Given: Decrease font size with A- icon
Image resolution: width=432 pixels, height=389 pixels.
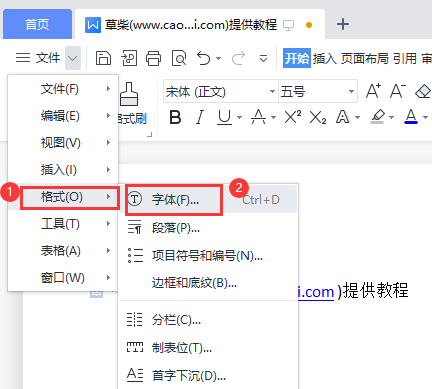Looking at the screenshot, I should (x=398, y=91).
